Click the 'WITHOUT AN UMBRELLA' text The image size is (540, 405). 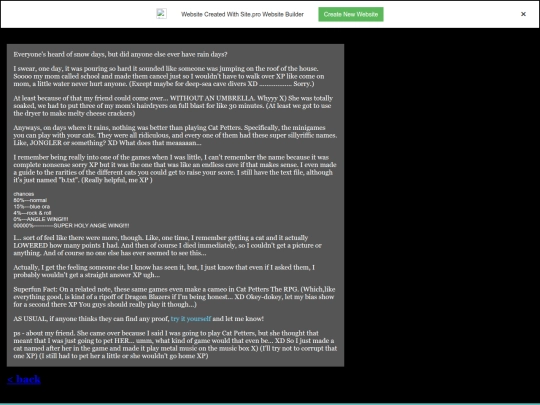pos(212,98)
